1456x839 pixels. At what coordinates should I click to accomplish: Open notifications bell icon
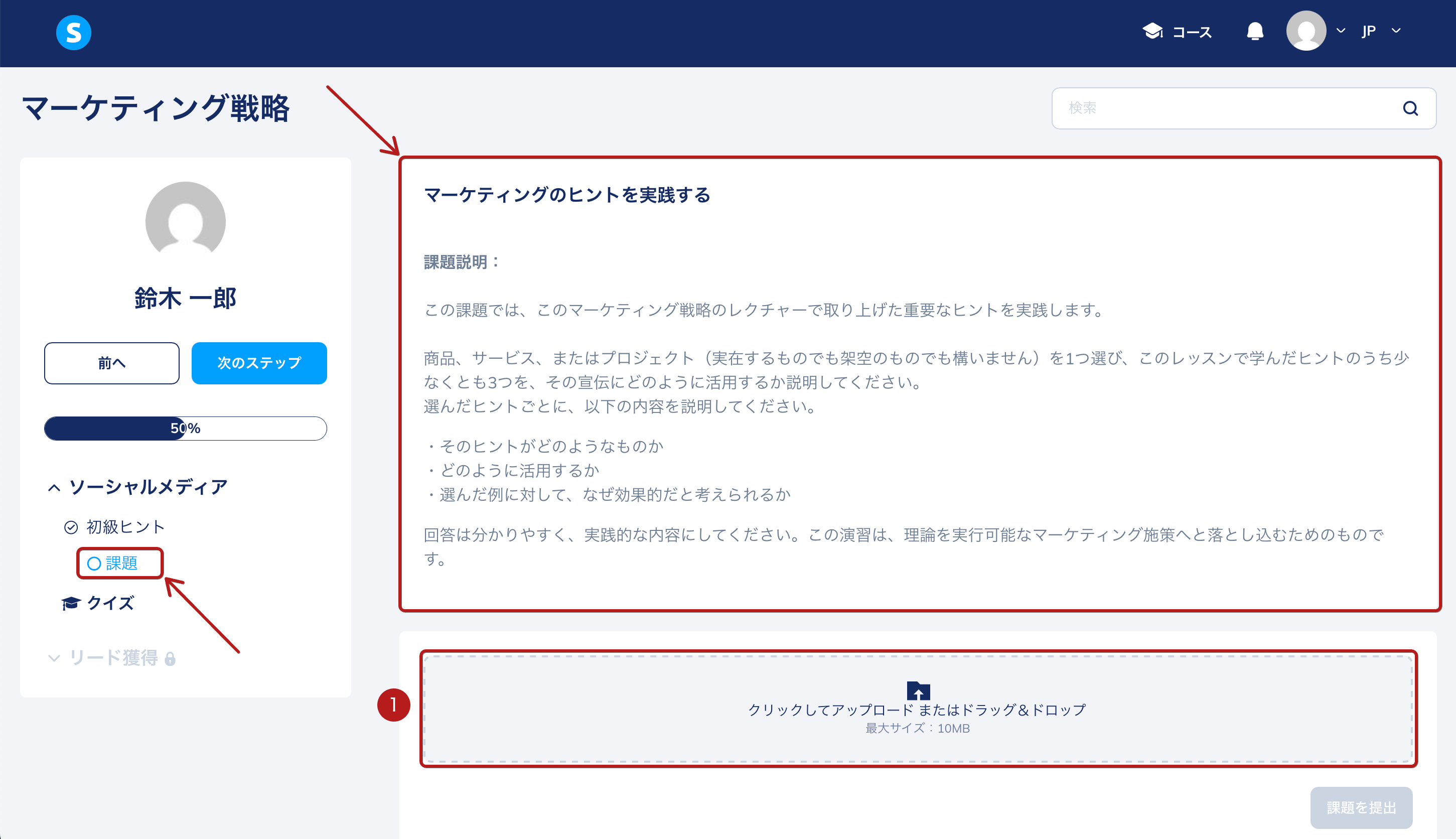click(1254, 31)
